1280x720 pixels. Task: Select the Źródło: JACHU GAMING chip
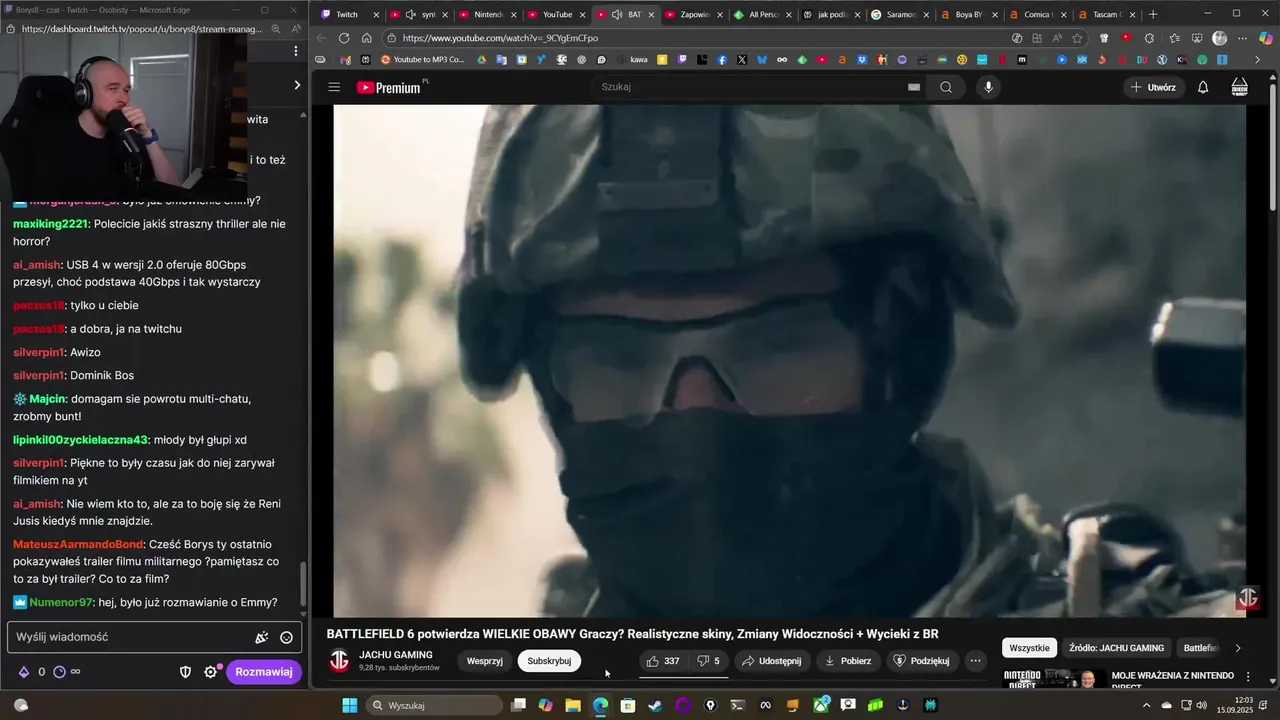1116,648
